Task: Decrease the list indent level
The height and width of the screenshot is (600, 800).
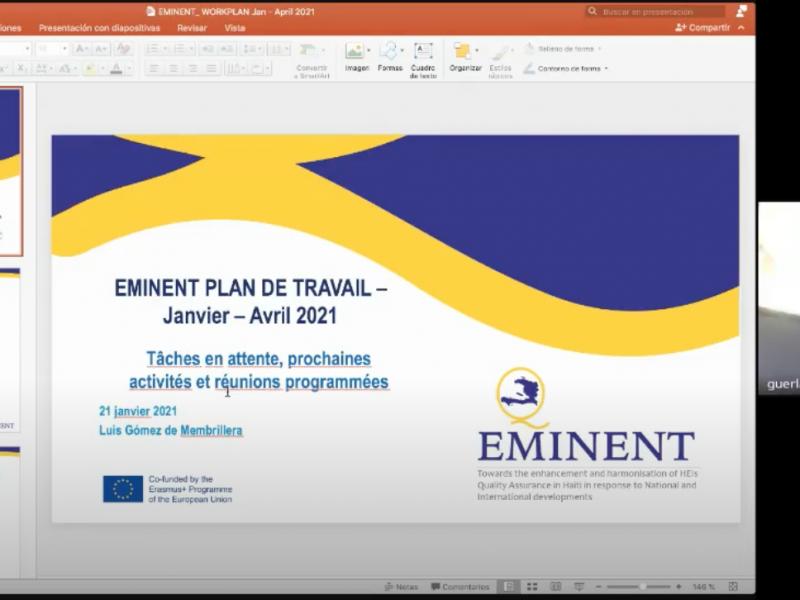Action: (208, 49)
